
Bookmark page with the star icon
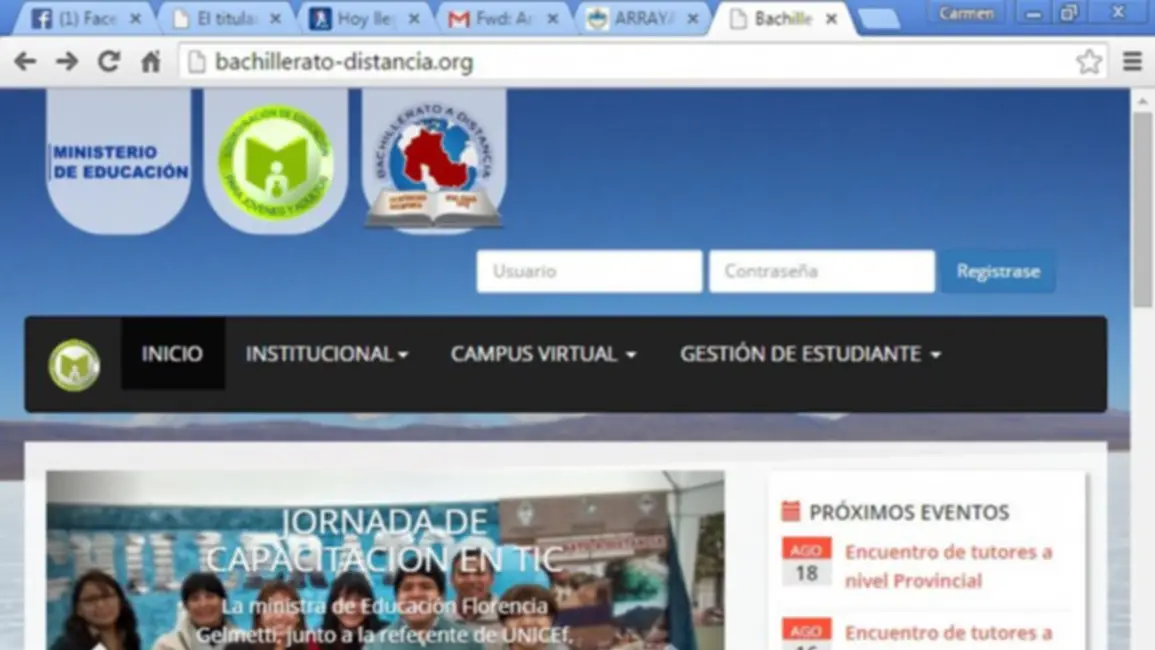(1088, 62)
